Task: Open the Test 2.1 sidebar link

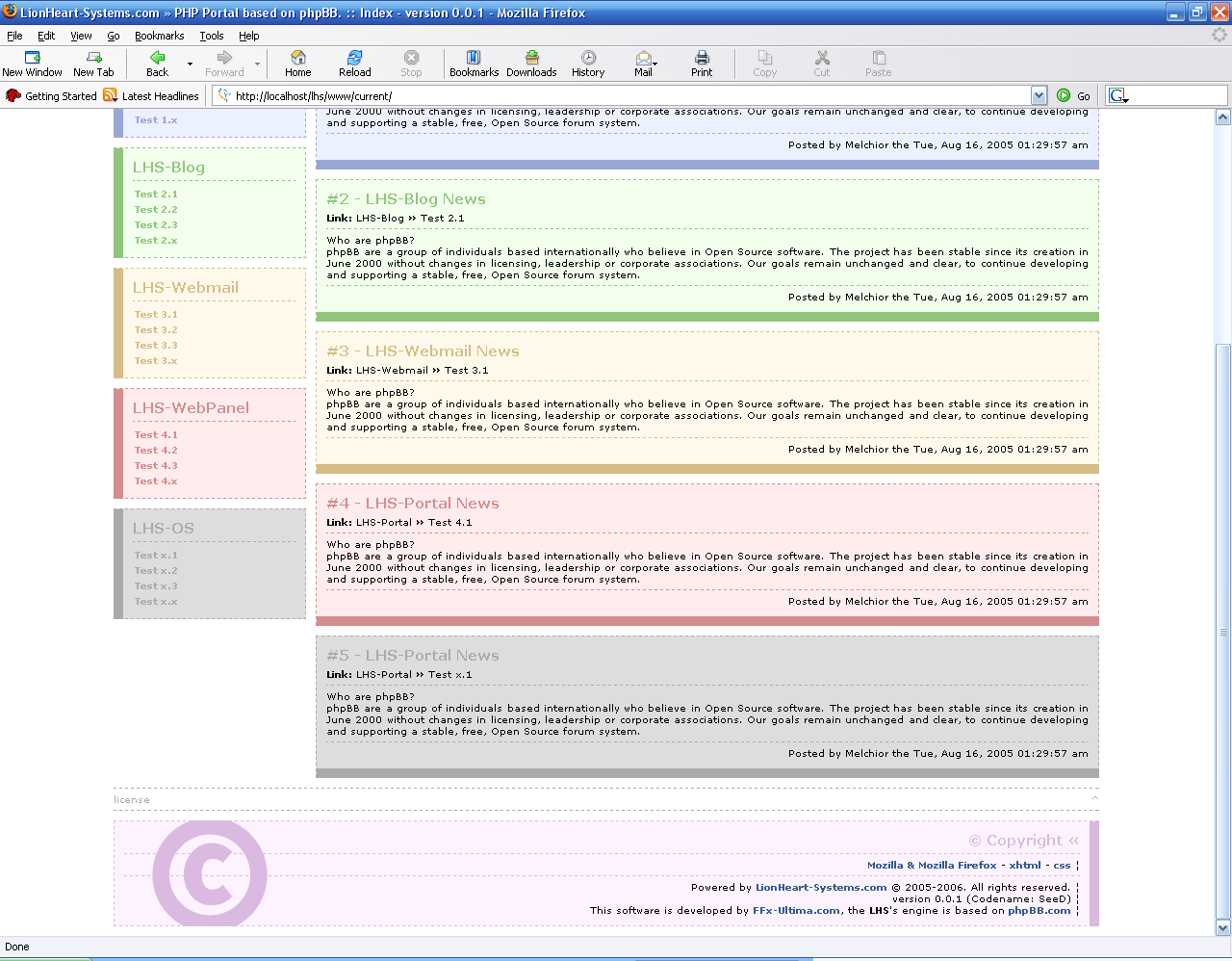Action: [x=156, y=195]
